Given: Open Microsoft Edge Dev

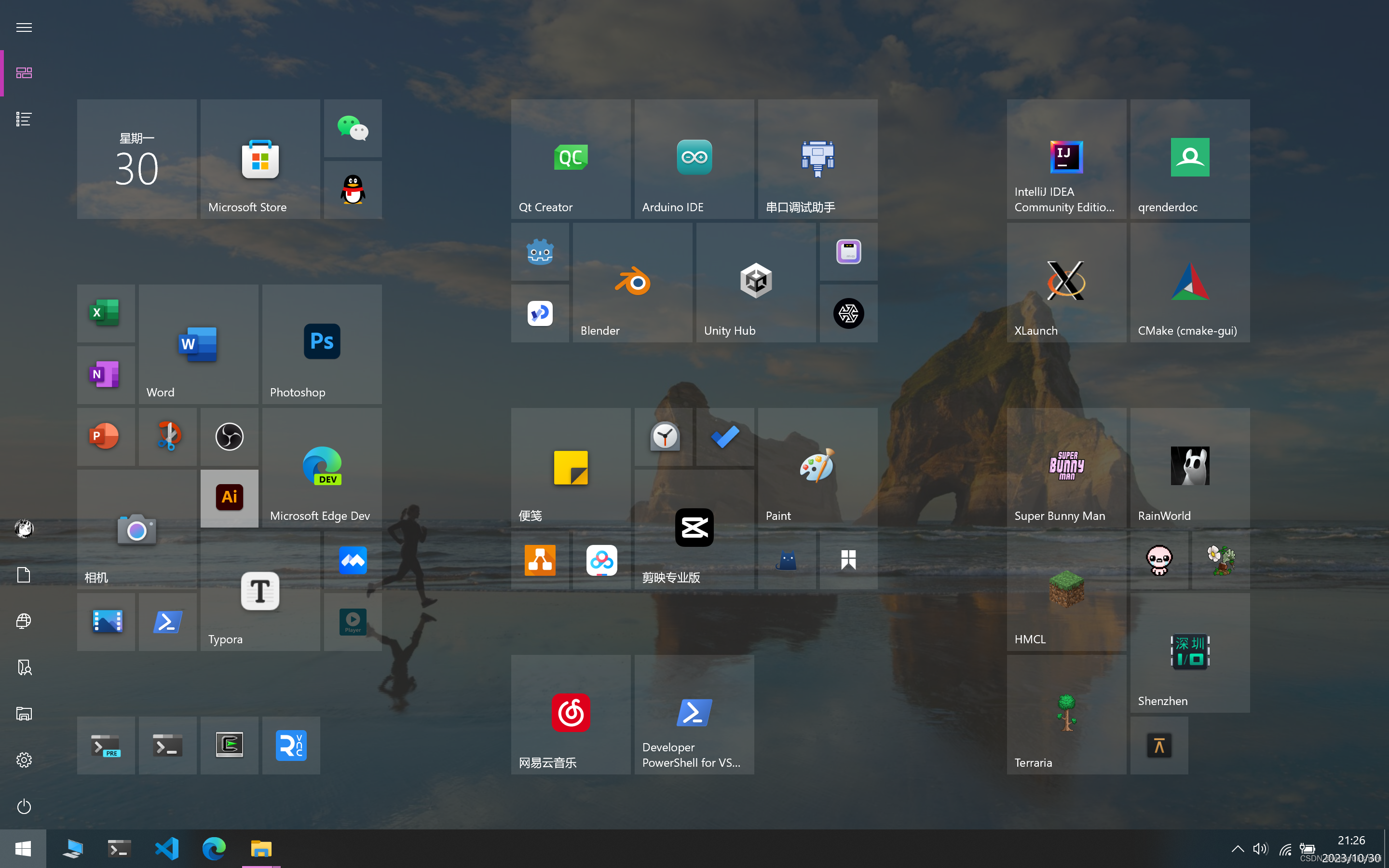Looking at the screenshot, I should pos(322,468).
